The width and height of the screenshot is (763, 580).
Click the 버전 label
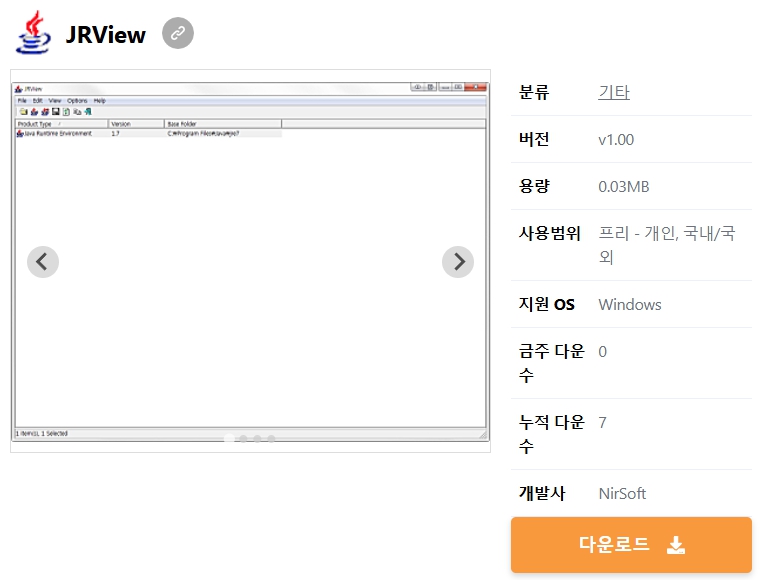point(534,140)
